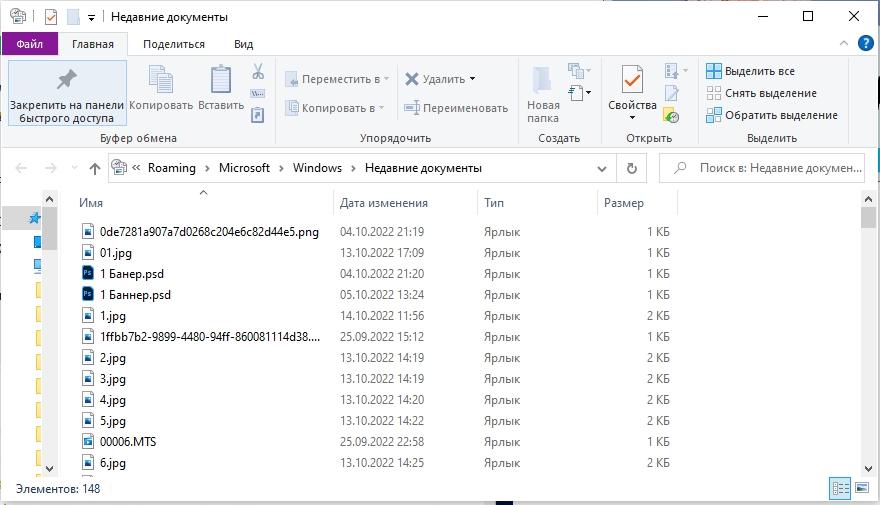Viewport: 880px width, 505px height.
Task: Sort by the Тип column header
Action: [x=494, y=203]
